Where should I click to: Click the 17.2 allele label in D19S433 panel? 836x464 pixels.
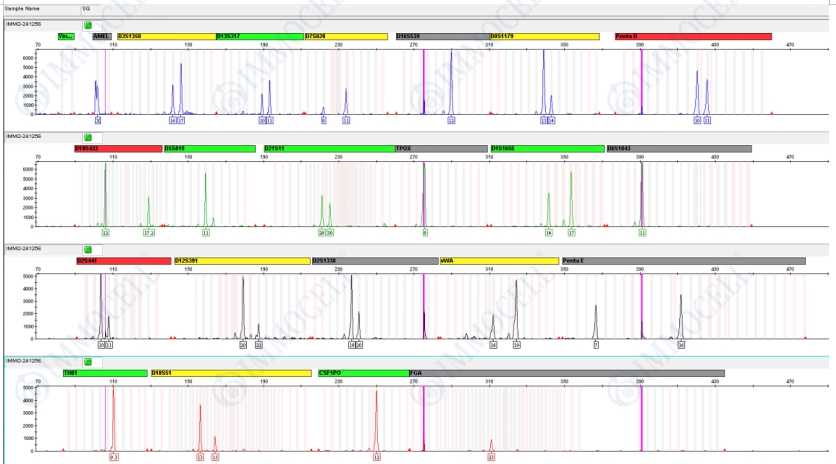pos(148,232)
